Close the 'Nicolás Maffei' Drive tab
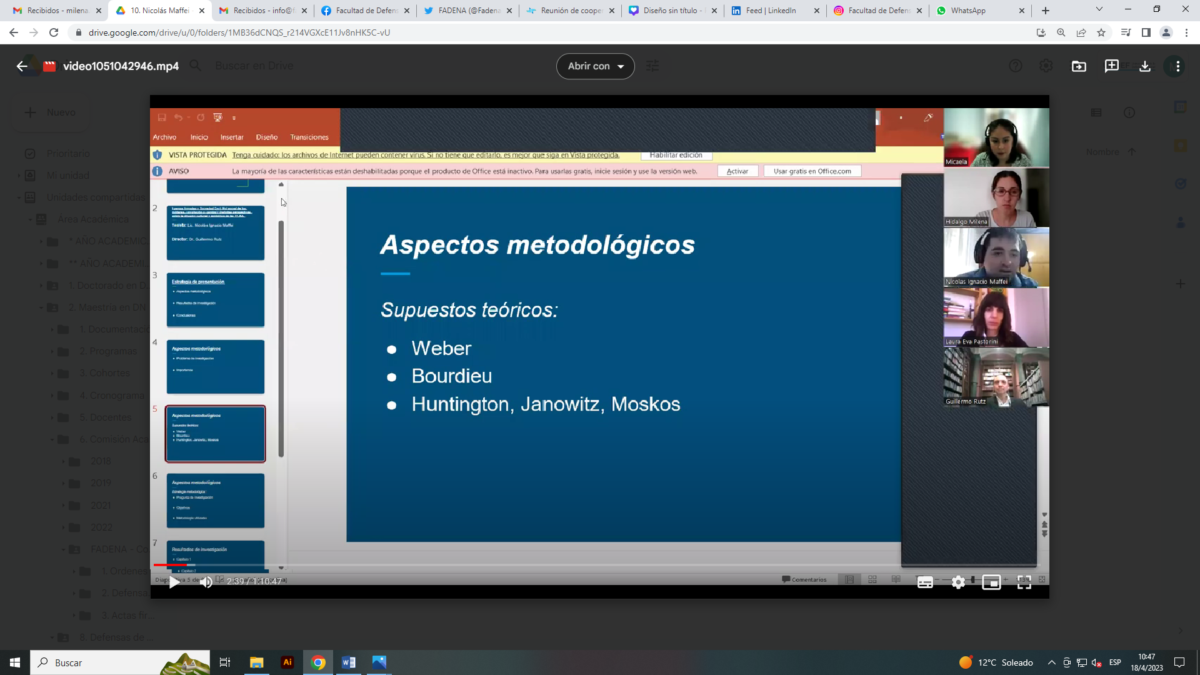1200x675 pixels. [x=200, y=10]
